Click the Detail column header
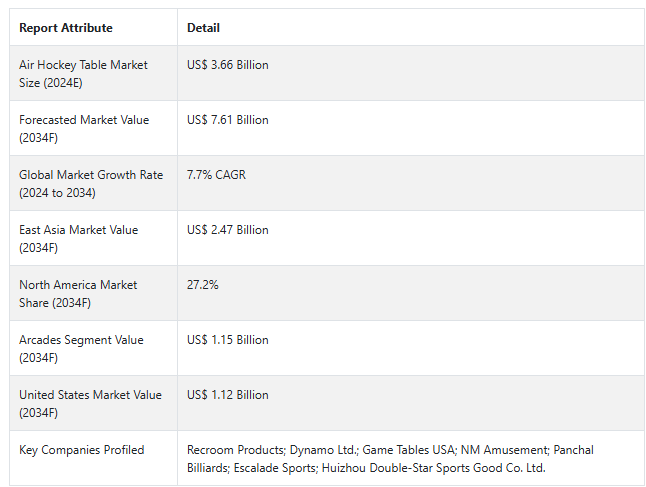This screenshot has width=646, height=487. tap(204, 28)
